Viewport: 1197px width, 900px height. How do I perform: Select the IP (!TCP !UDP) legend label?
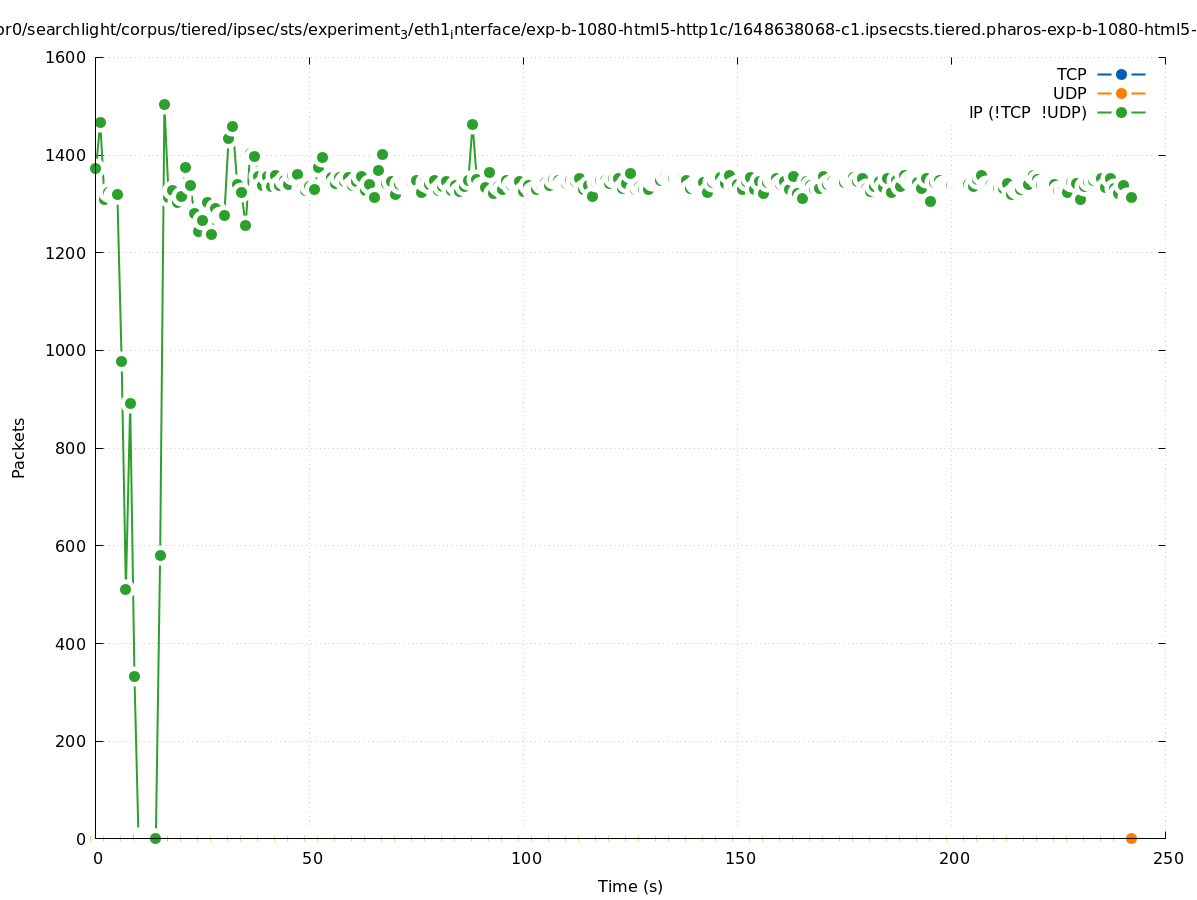(x=1027, y=112)
